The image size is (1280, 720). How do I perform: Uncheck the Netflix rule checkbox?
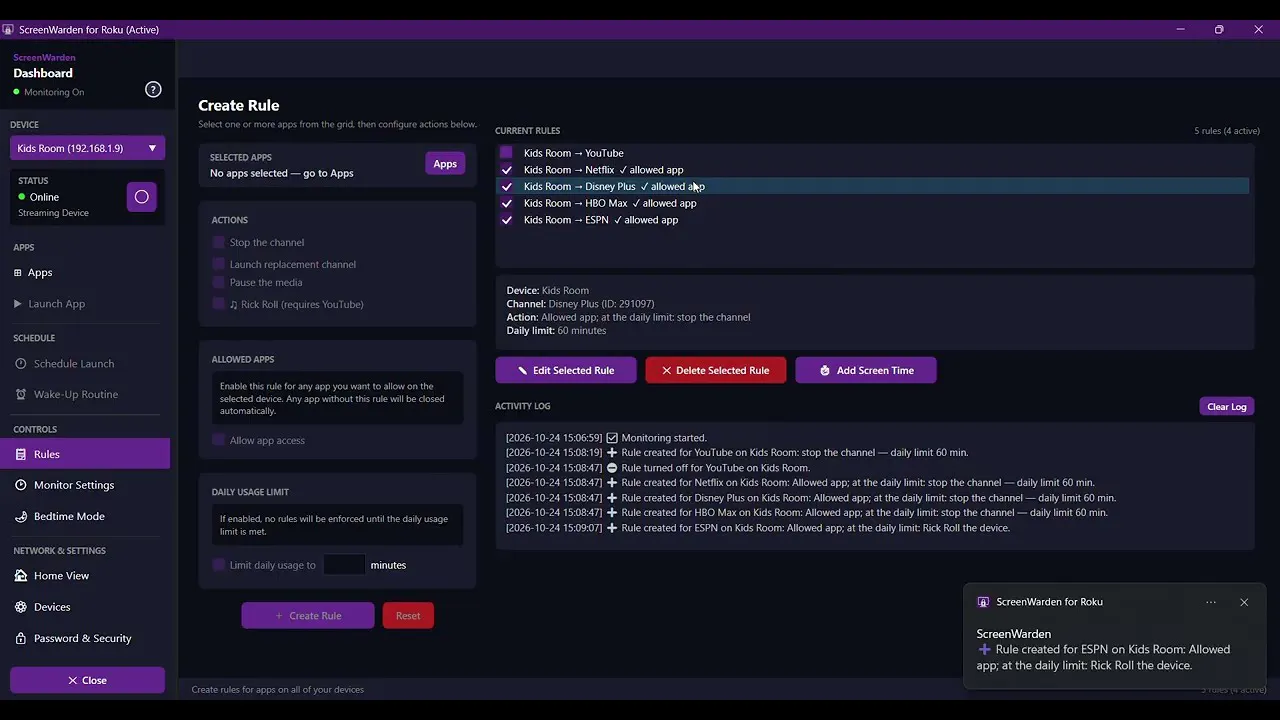506,170
